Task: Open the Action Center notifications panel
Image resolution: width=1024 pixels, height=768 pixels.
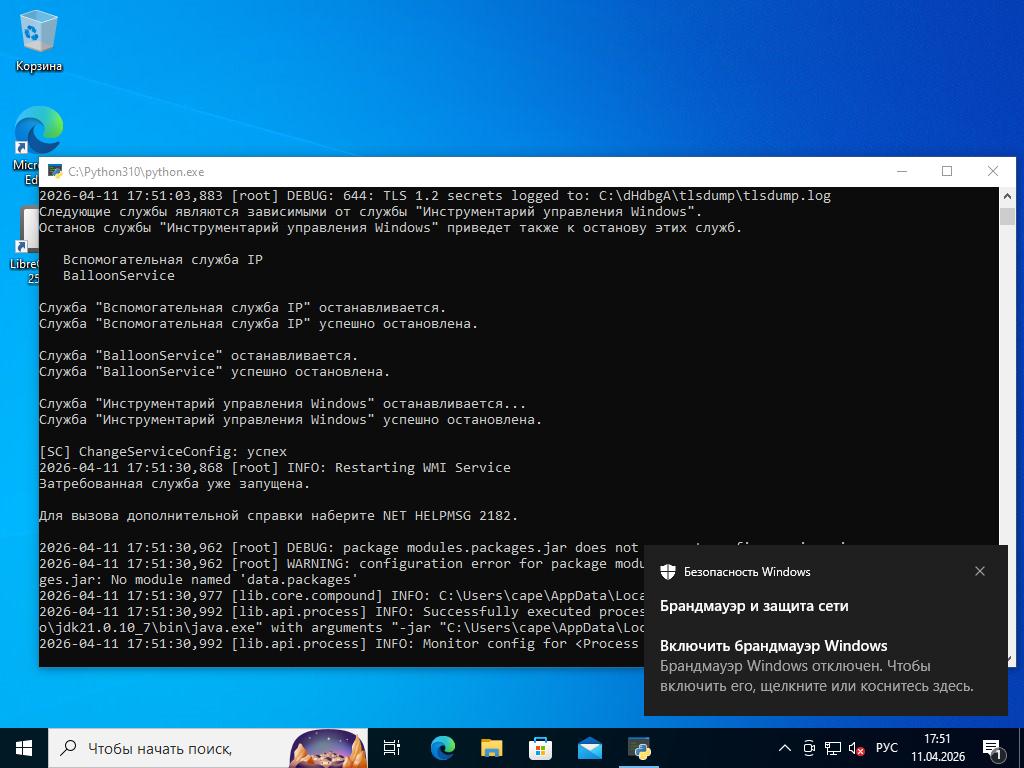Action: tap(993, 747)
